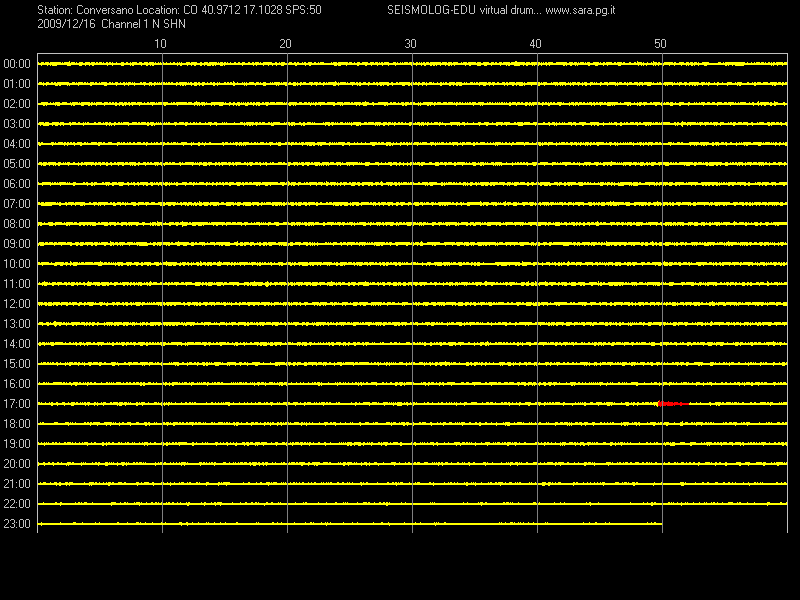Image resolution: width=800 pixels, height=600 pixels.
Task: Click the 03:00 hour label
Action: 17,124
